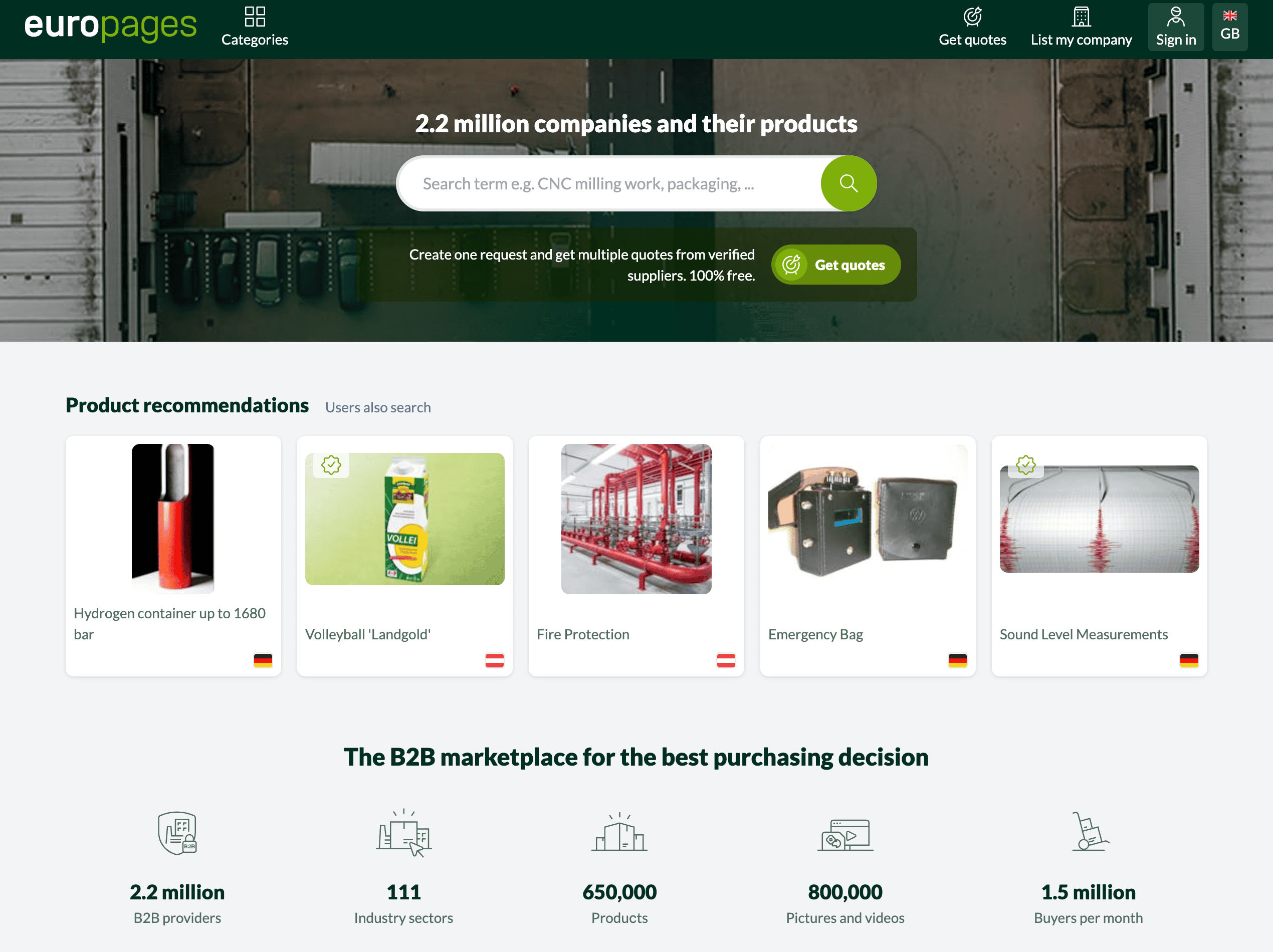Image resolution: width=1273 pixels, height=952 pixels.
Task: Click the green magnifier search button
Action: (848, 183)
